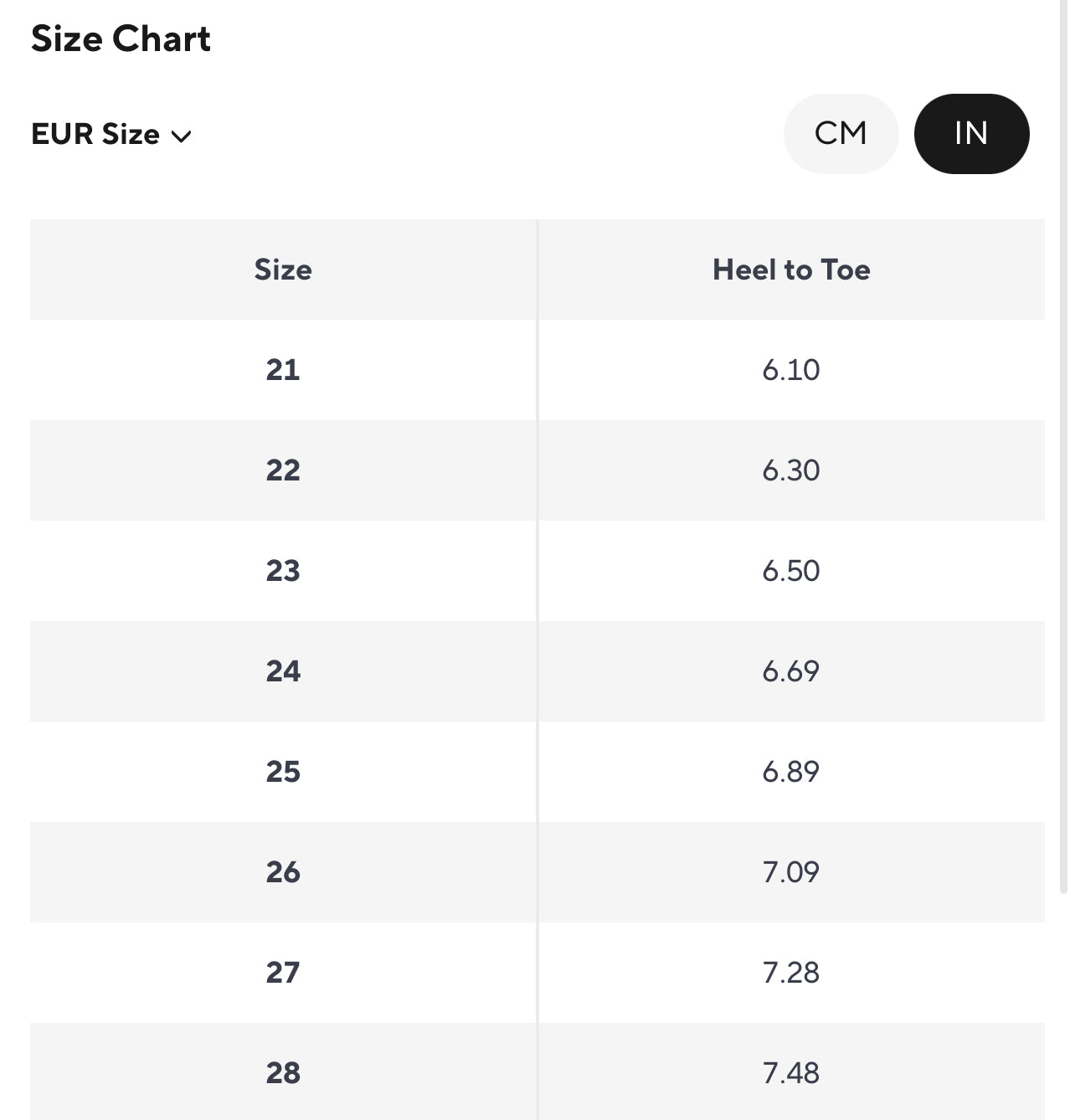
Task: Select size 25 row
Action: click(x=283, y=772)
